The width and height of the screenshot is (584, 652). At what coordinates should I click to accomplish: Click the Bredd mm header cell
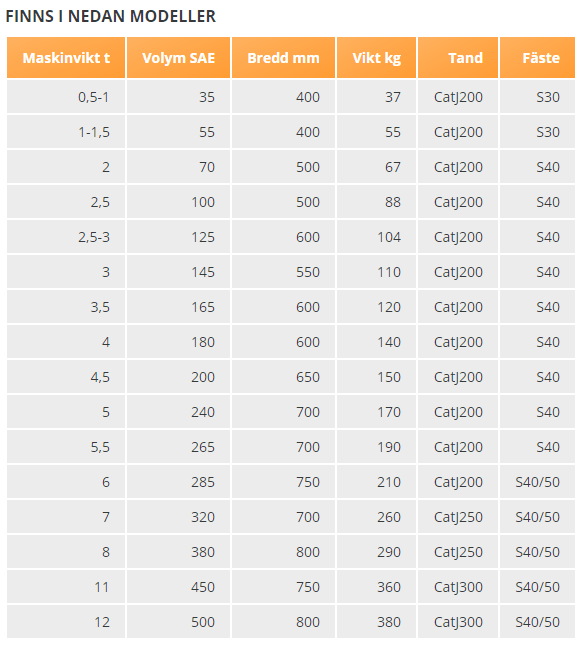[283, 58]
